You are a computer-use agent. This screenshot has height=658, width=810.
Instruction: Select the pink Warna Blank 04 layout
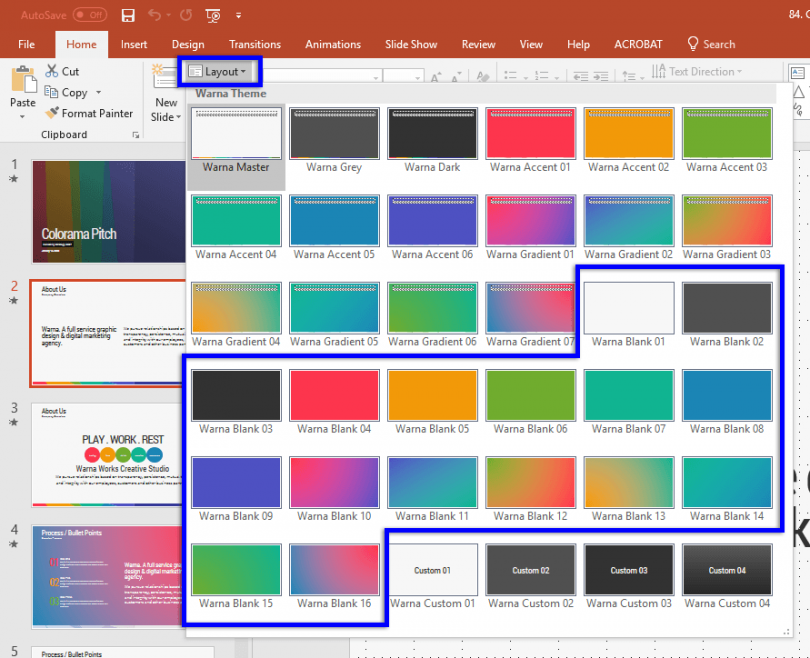[334, 395]
